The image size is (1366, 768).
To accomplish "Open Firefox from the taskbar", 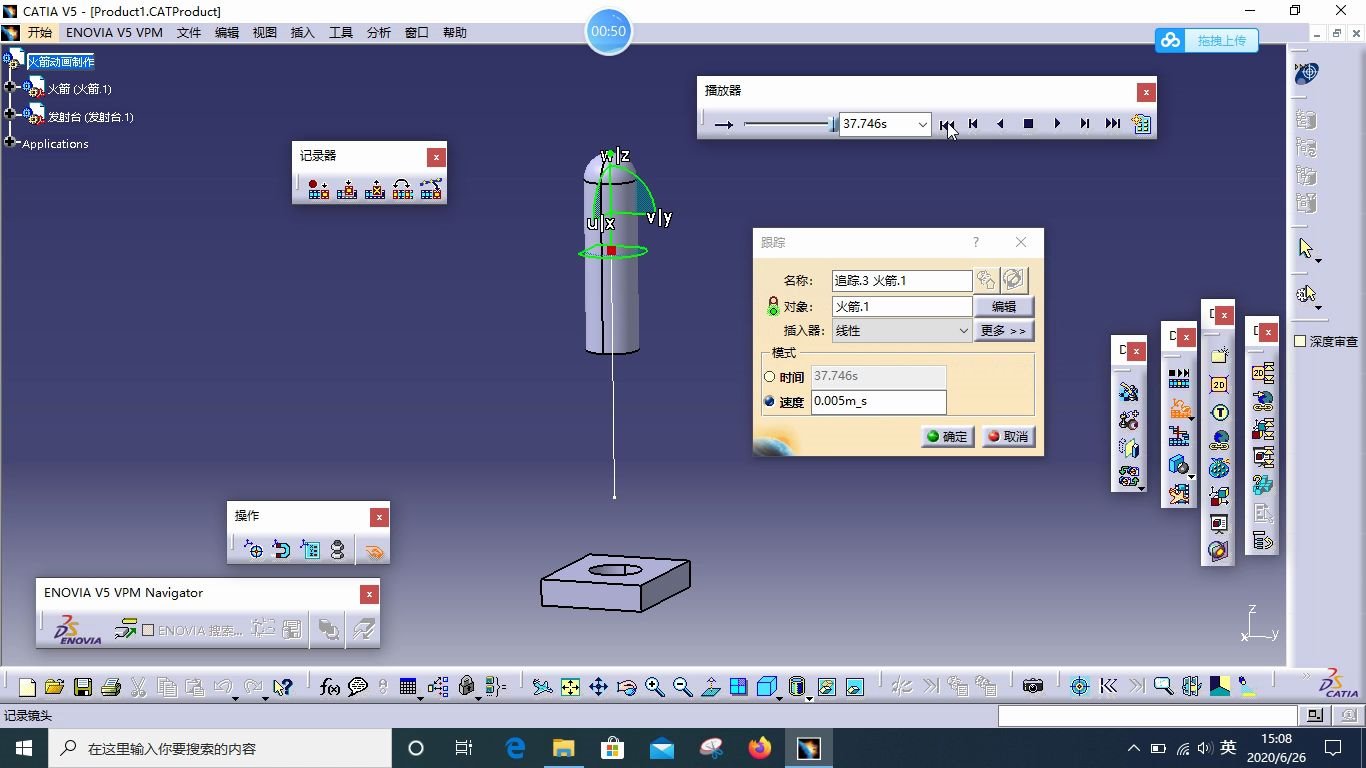I will click(760, 748).
